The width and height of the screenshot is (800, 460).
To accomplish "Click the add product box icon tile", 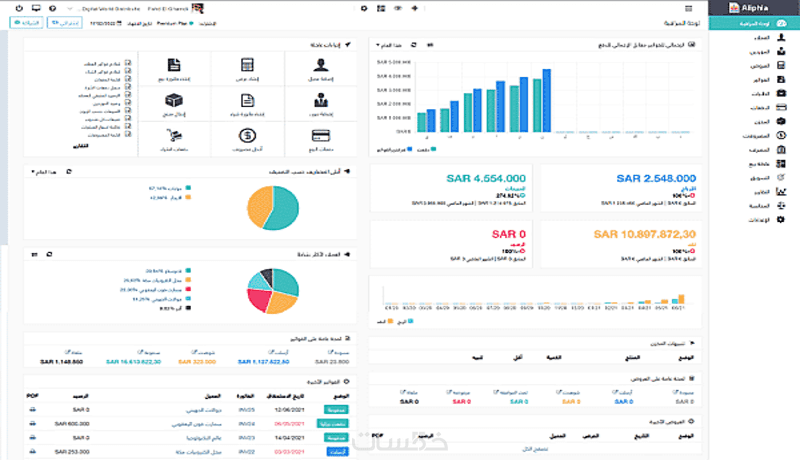I will [x=174, y=104].
